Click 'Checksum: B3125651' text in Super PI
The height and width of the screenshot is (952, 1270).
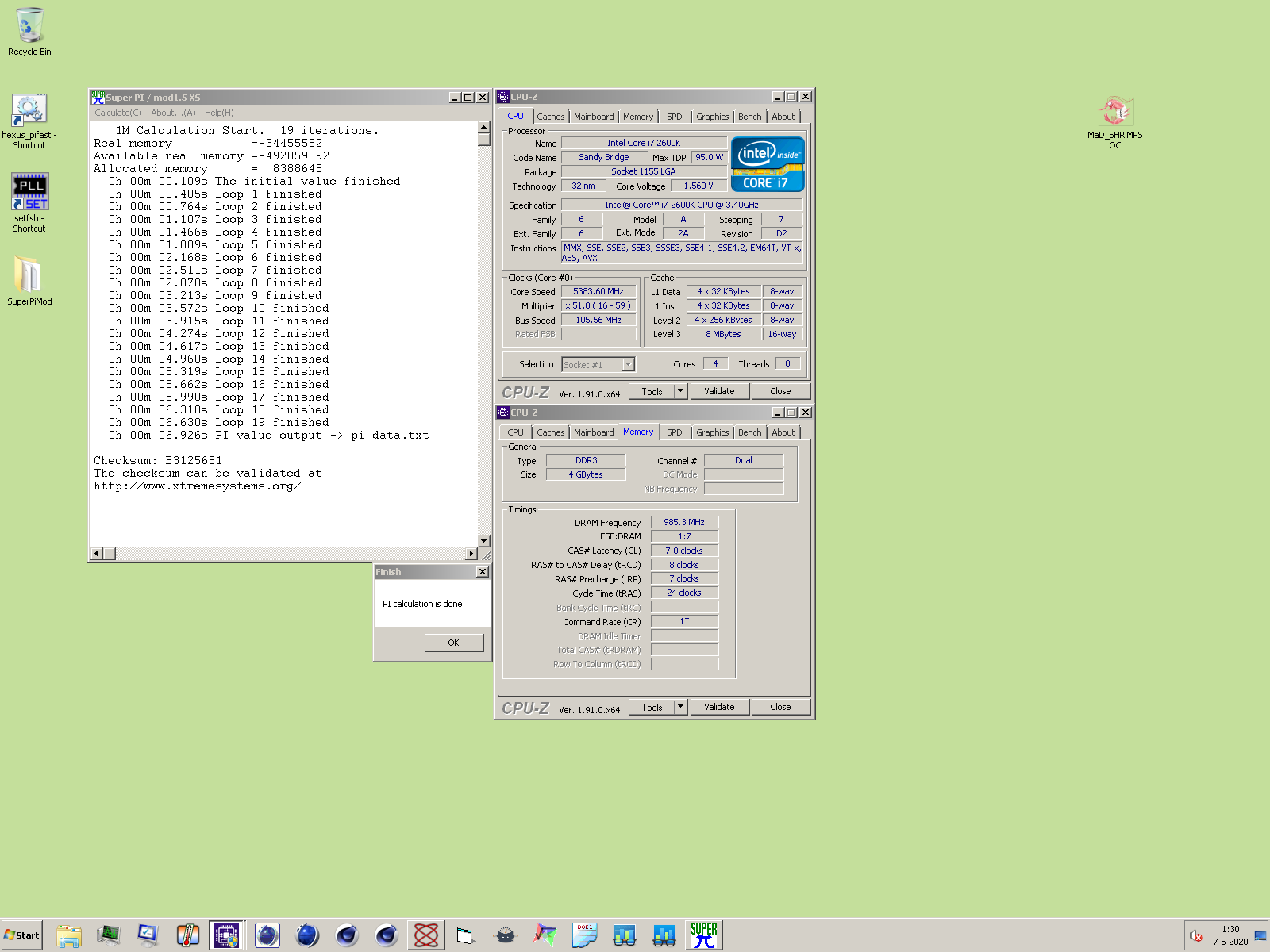[158, 460]
